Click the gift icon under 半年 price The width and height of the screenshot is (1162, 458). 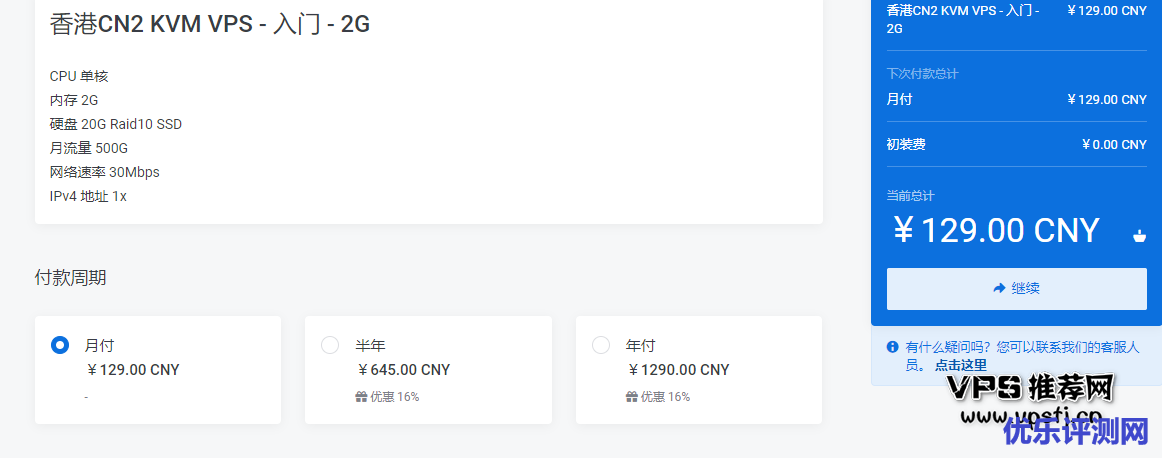pos(362,397)
